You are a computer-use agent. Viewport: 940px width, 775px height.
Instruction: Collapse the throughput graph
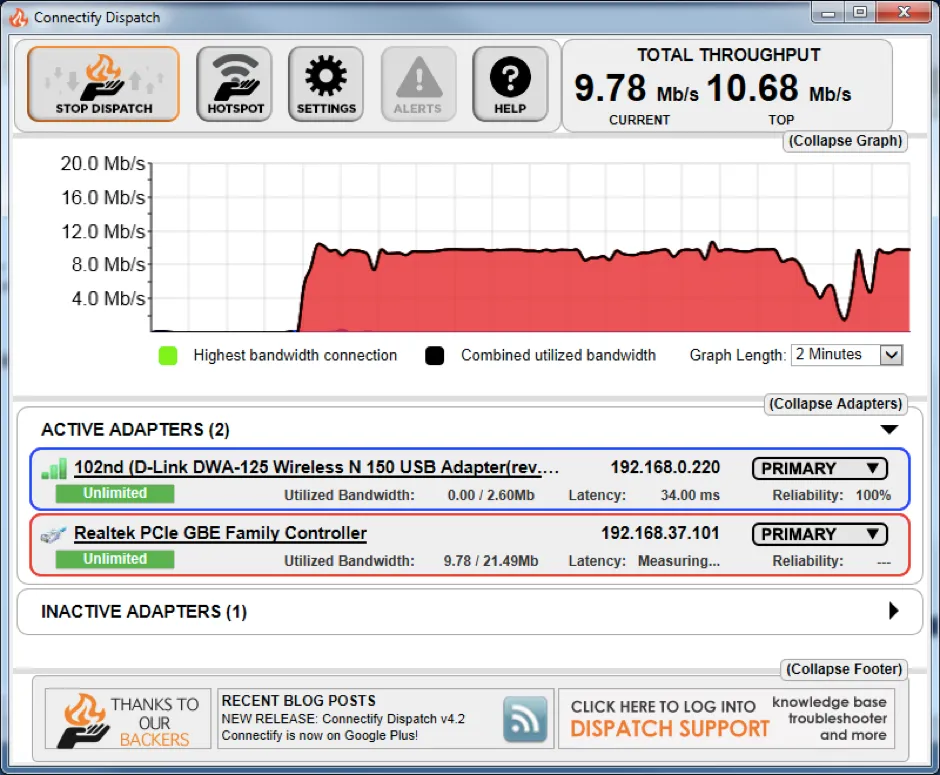[845, 141]
